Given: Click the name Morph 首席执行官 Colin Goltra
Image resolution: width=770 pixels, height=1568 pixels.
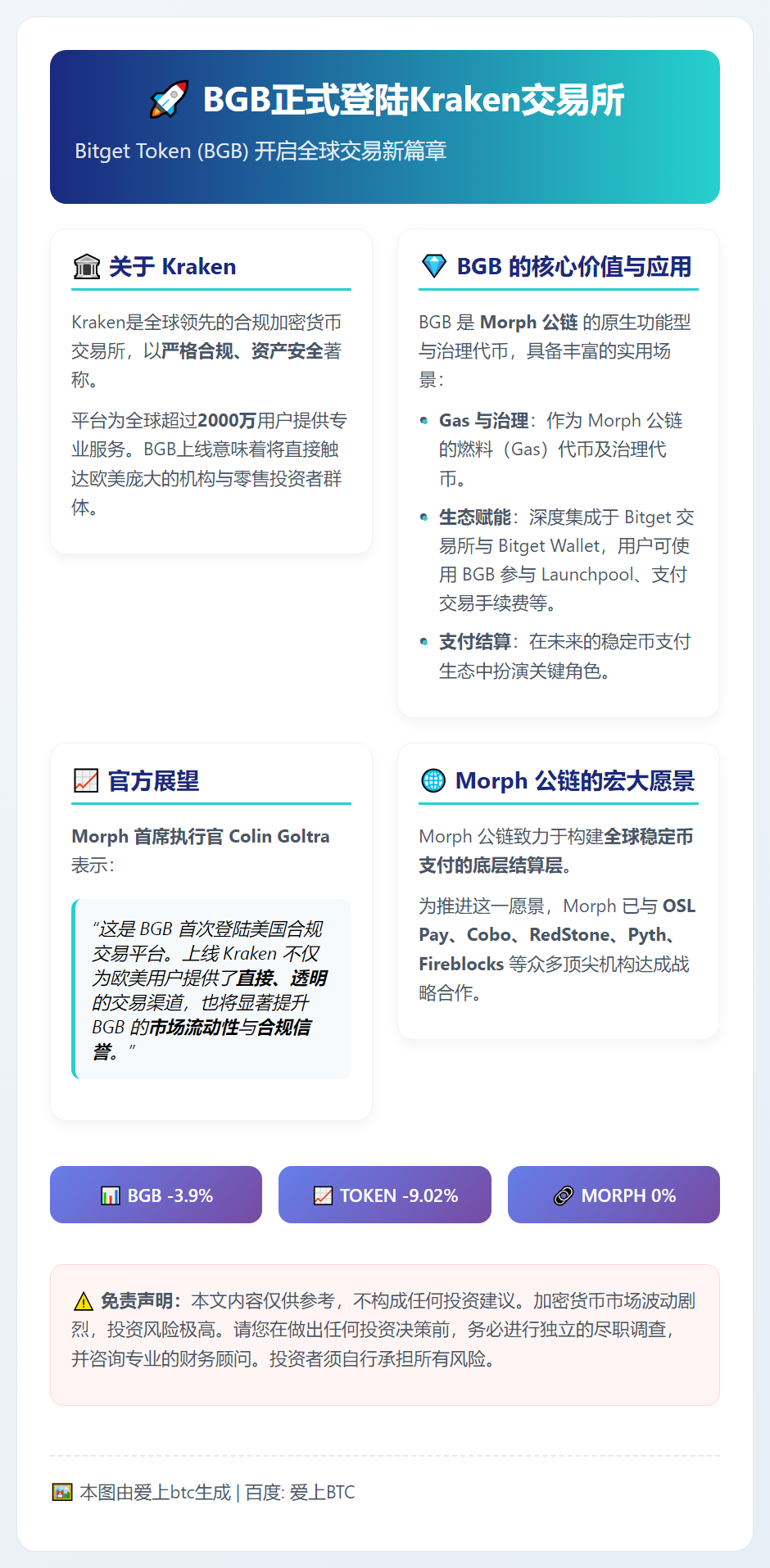Looking at the screenshot, I should tap(201, 837).
